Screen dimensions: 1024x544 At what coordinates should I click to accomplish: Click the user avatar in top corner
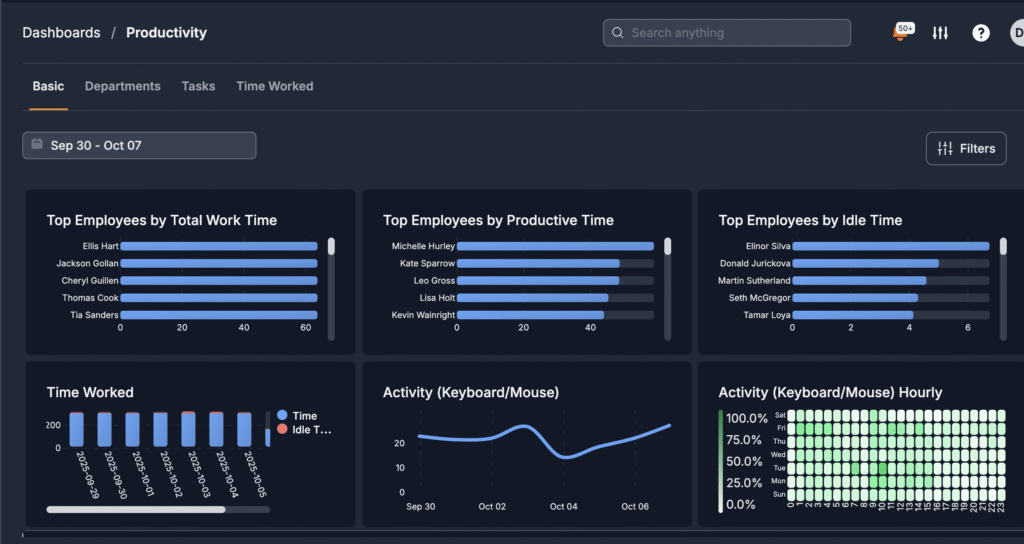point(1016,33)
